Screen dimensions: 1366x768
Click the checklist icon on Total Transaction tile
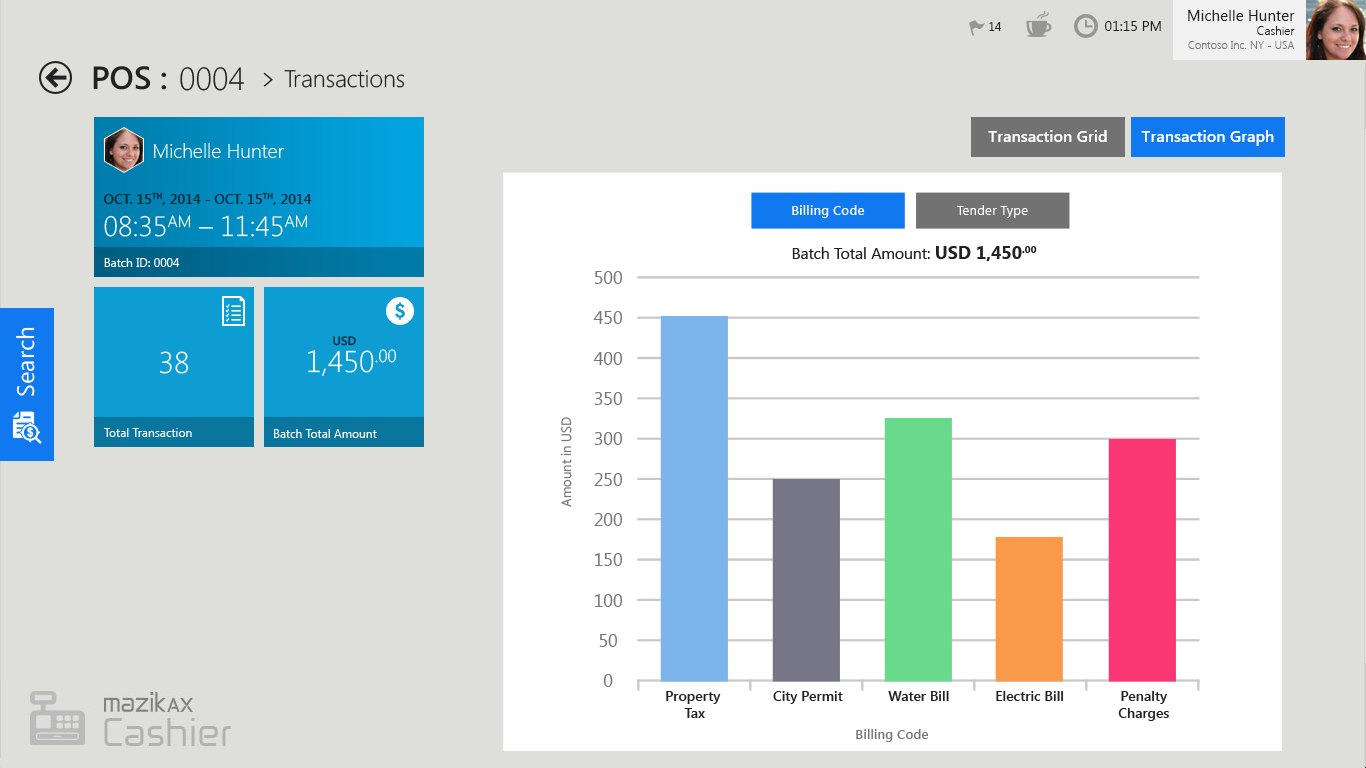coord(233,311)
